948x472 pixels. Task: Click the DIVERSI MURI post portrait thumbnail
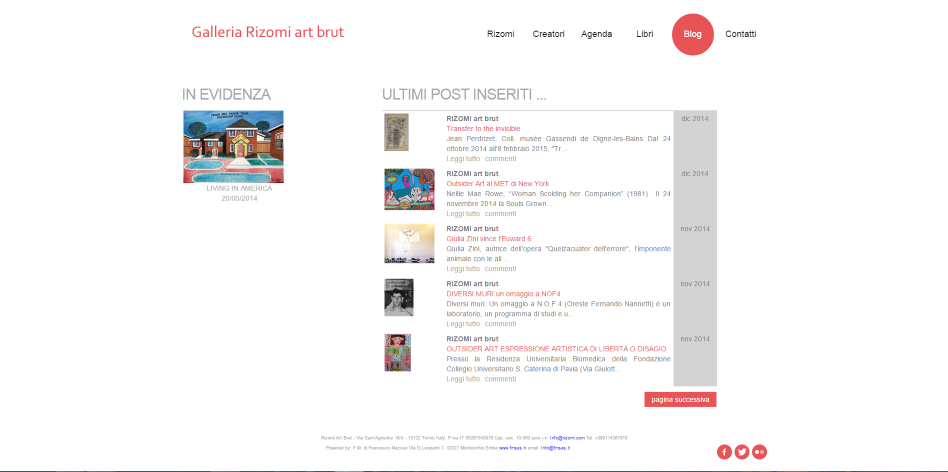point(398,298)
